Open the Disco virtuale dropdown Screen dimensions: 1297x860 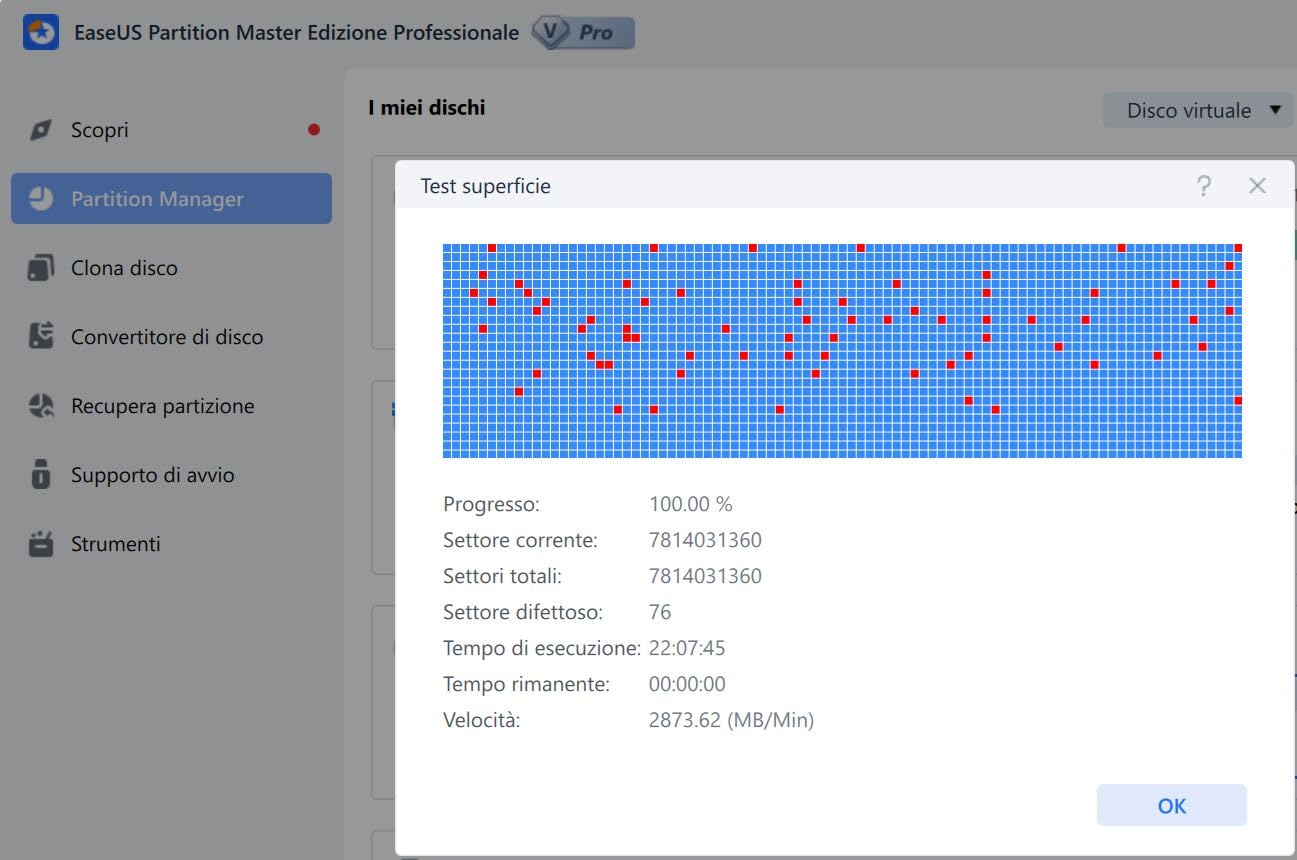tap(1196, 110)
